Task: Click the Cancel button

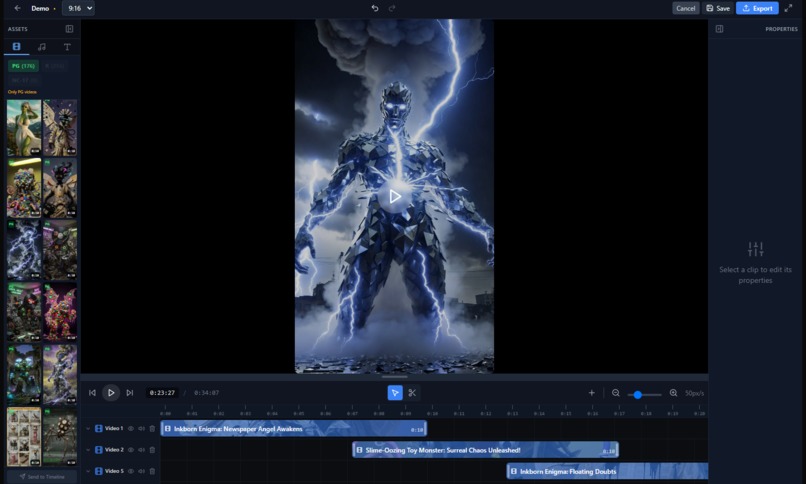Action: [x=686, y=8]
